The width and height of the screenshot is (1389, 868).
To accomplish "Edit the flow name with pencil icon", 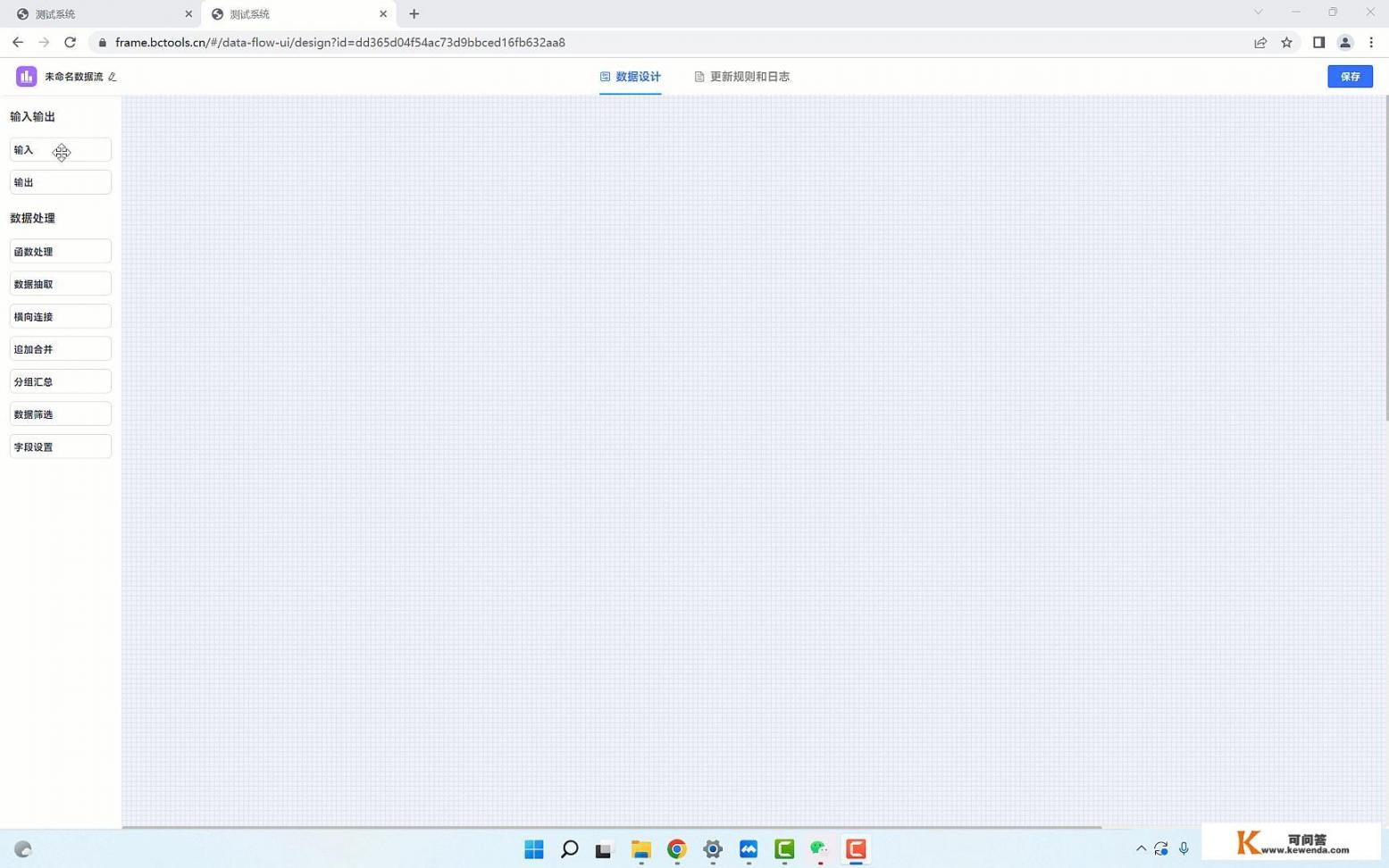I will 113,77.
